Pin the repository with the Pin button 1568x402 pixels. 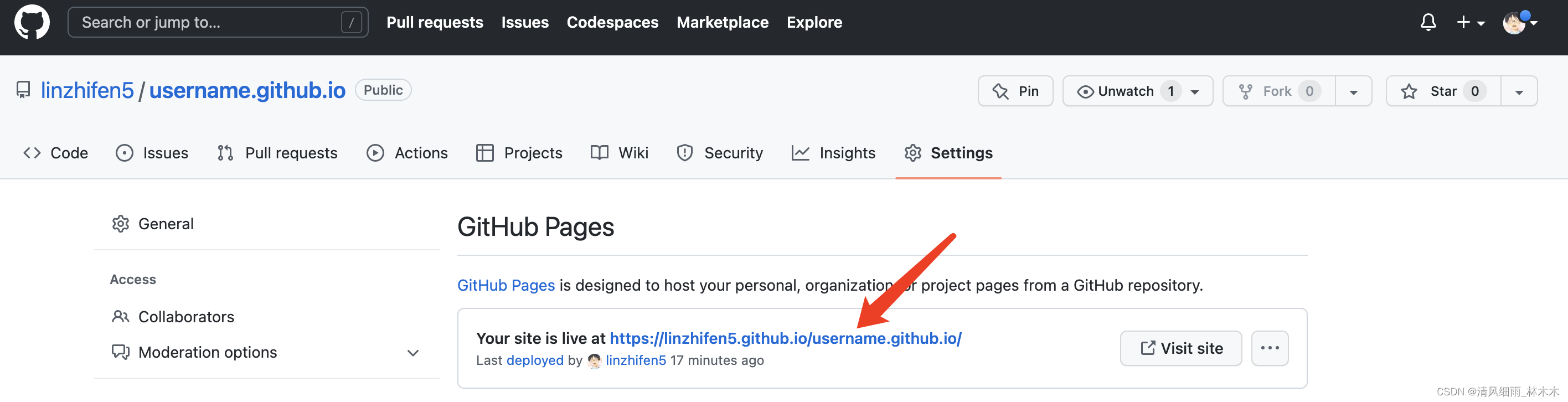(x=1015, y=91)
